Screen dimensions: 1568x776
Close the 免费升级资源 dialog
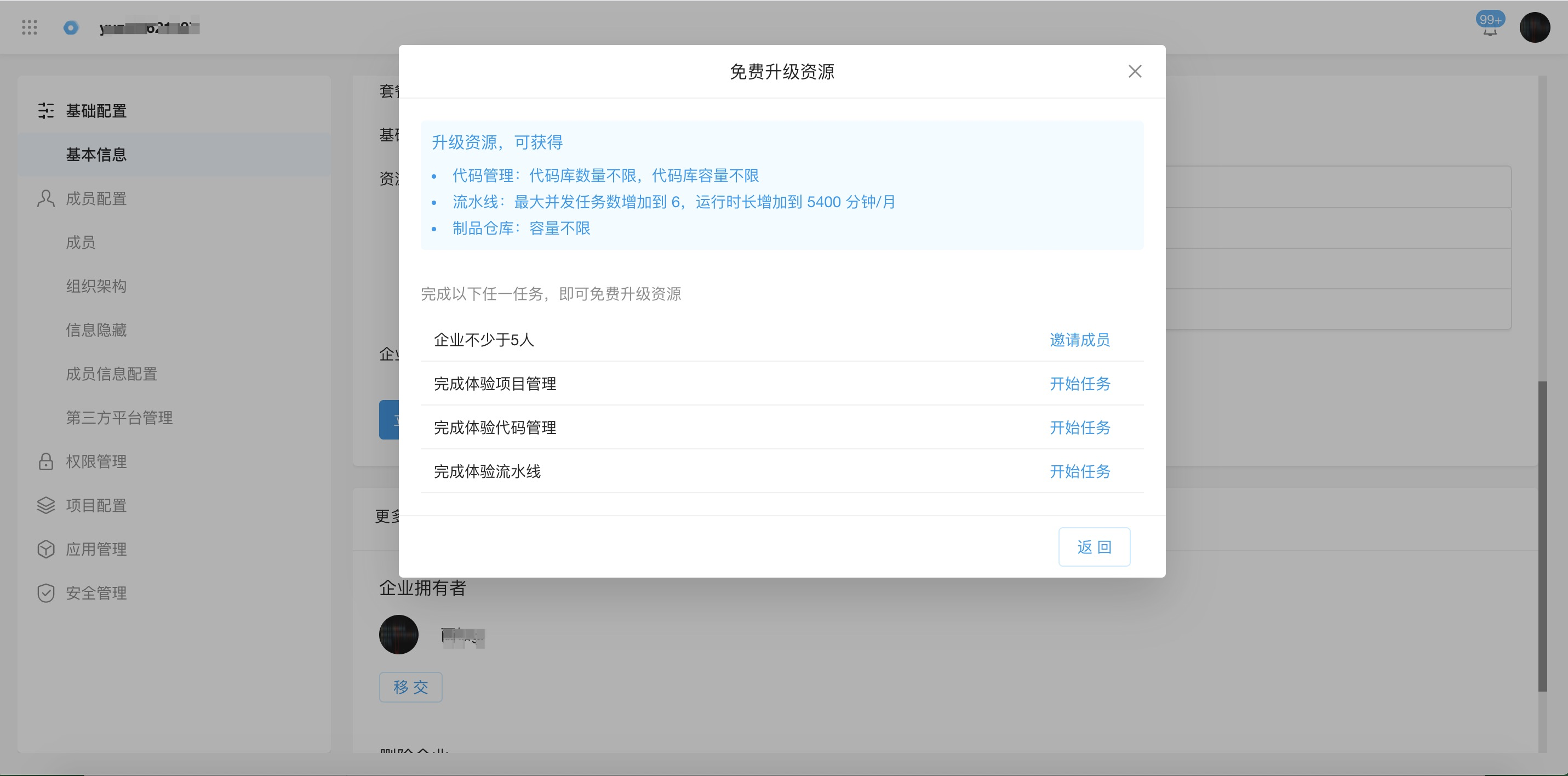click(1135, 71)
